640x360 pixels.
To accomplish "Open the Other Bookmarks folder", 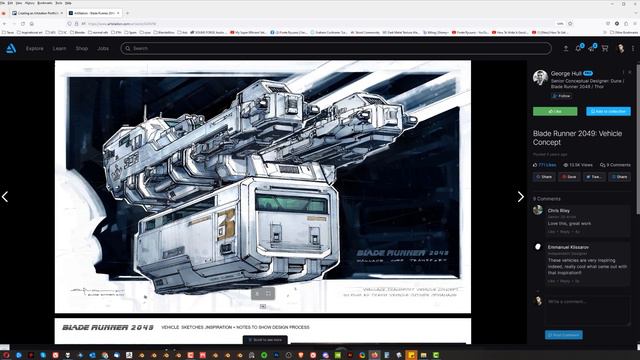I will tap(623, 32).
